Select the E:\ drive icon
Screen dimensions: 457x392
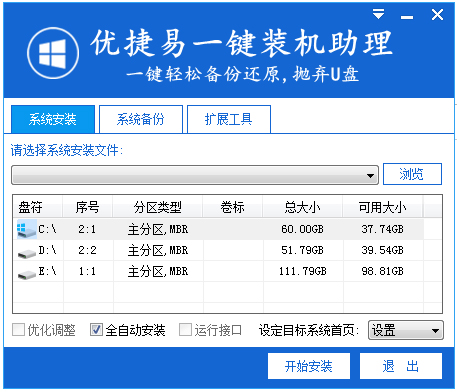tap(27, 275)
